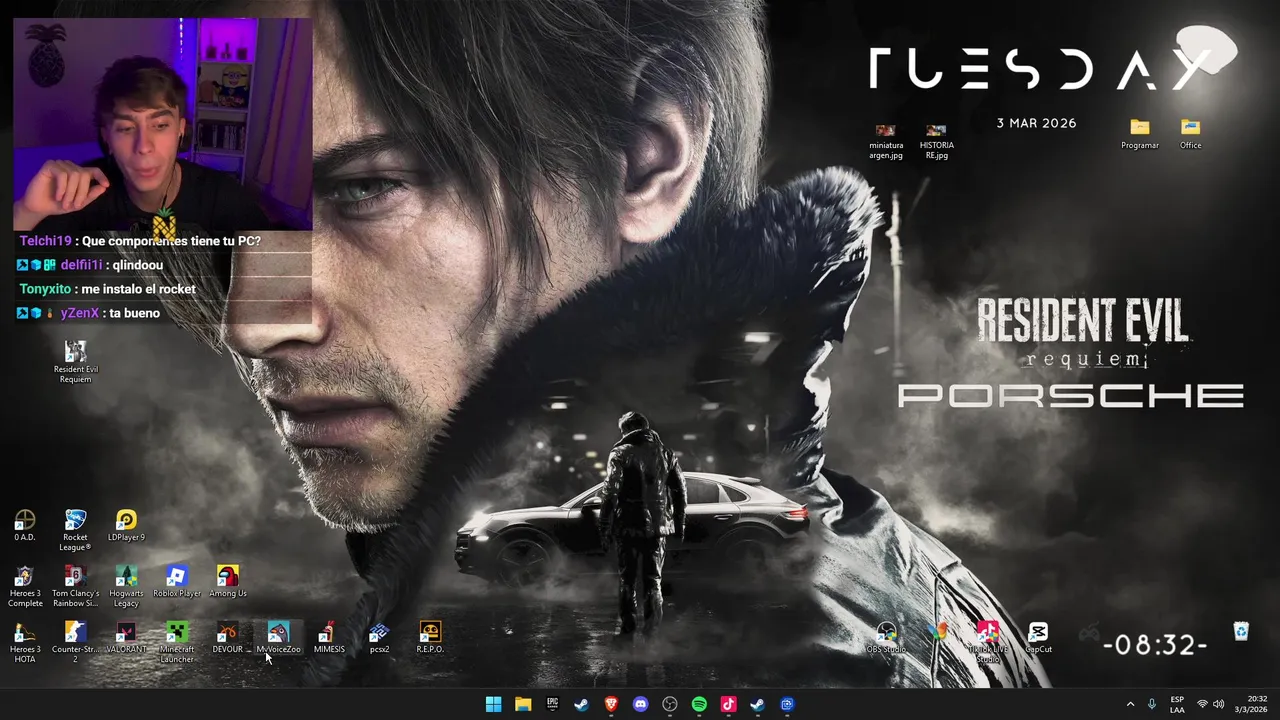Select the miniatura argen.jpg file
1280x720 pixels.
pos(886,142)
